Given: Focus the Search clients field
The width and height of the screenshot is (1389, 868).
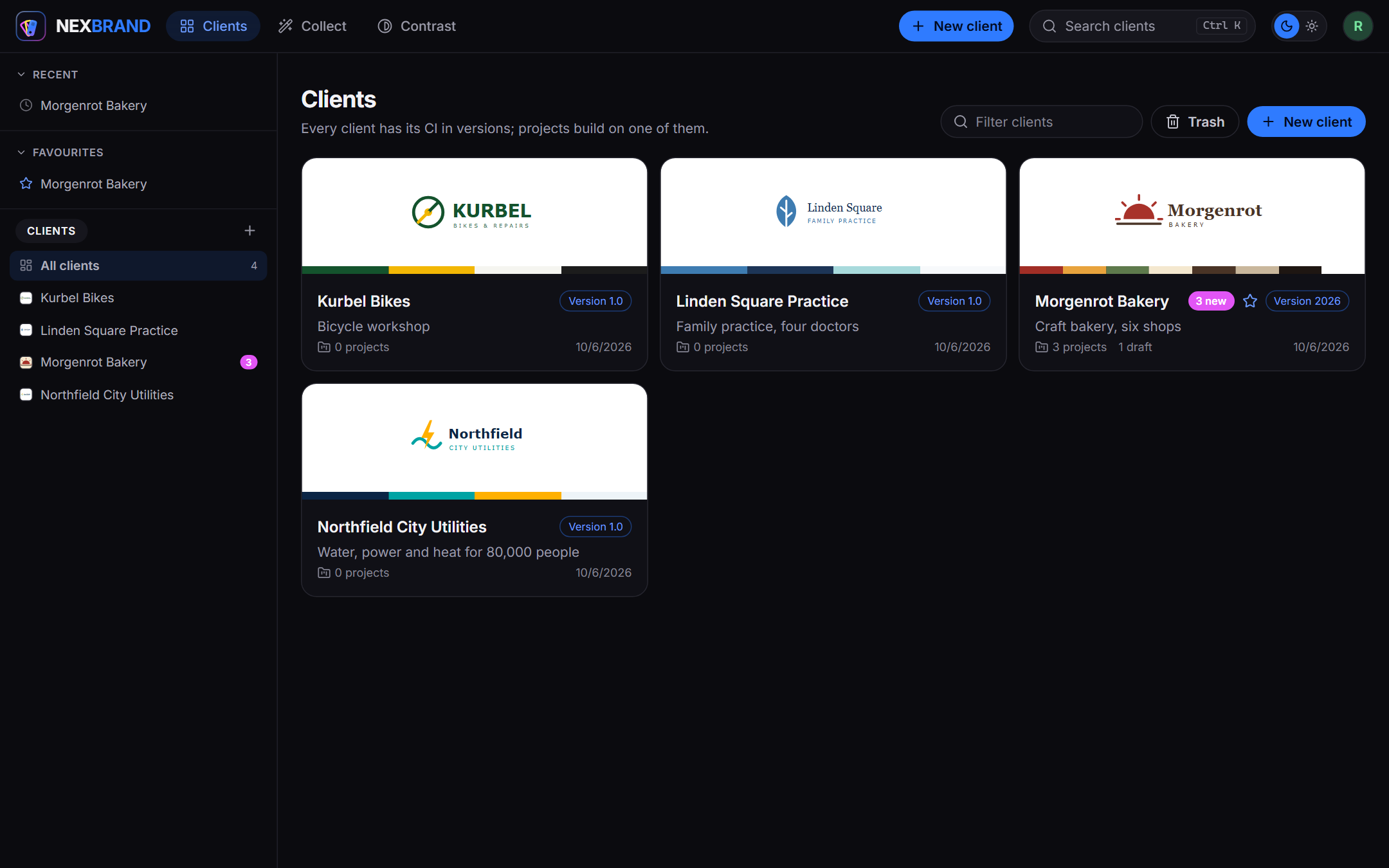Looking at the screenshot, I should [x=1142, y=26].
